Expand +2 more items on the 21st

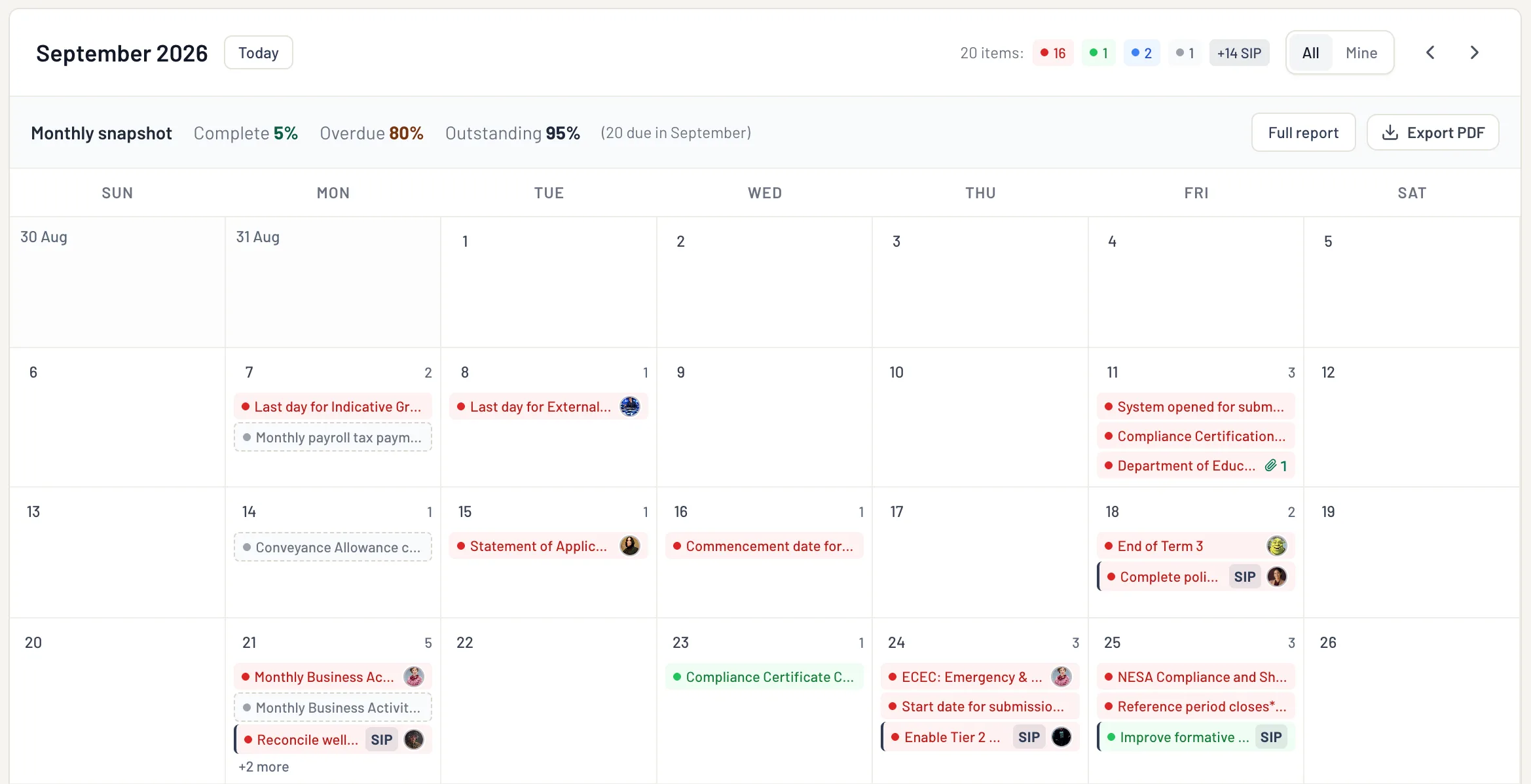point(264,767)
